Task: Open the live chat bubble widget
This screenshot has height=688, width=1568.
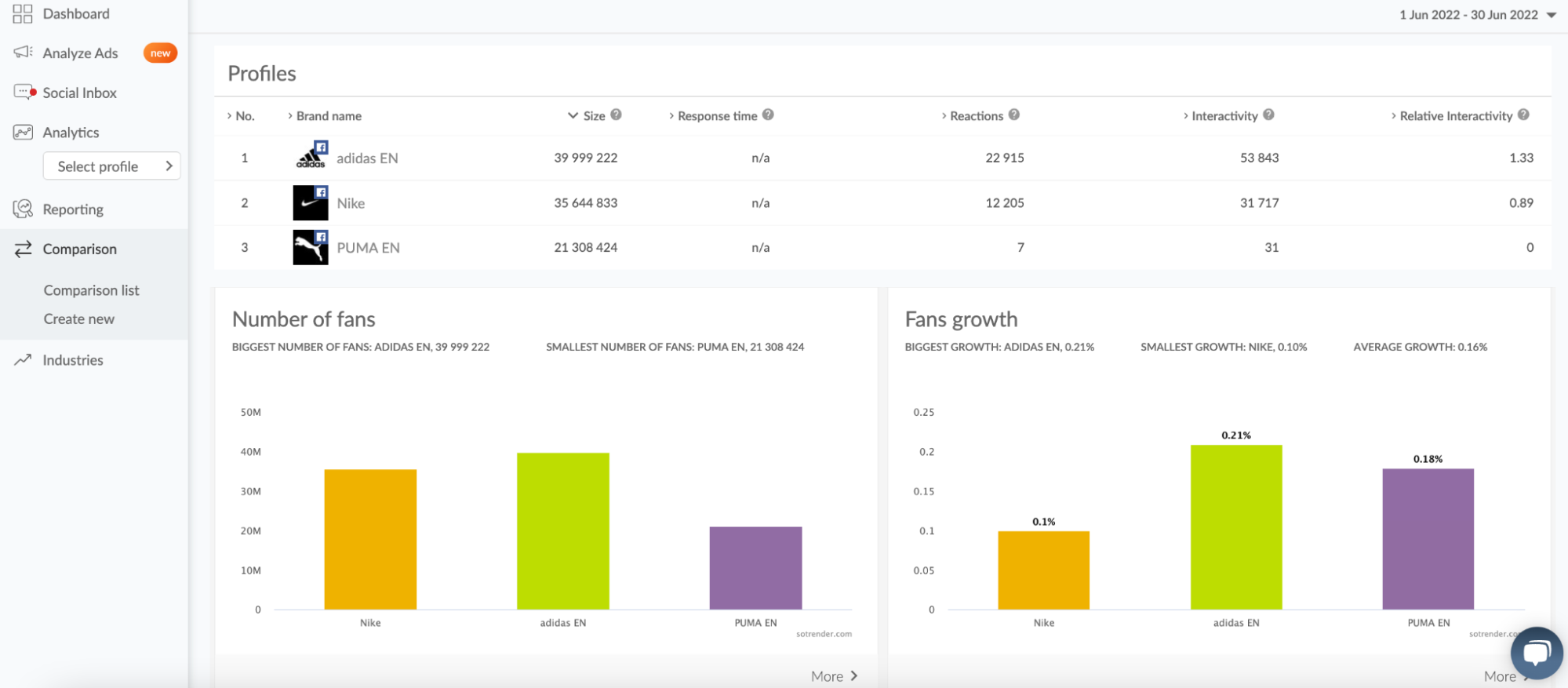Action: pos(1536,653)
